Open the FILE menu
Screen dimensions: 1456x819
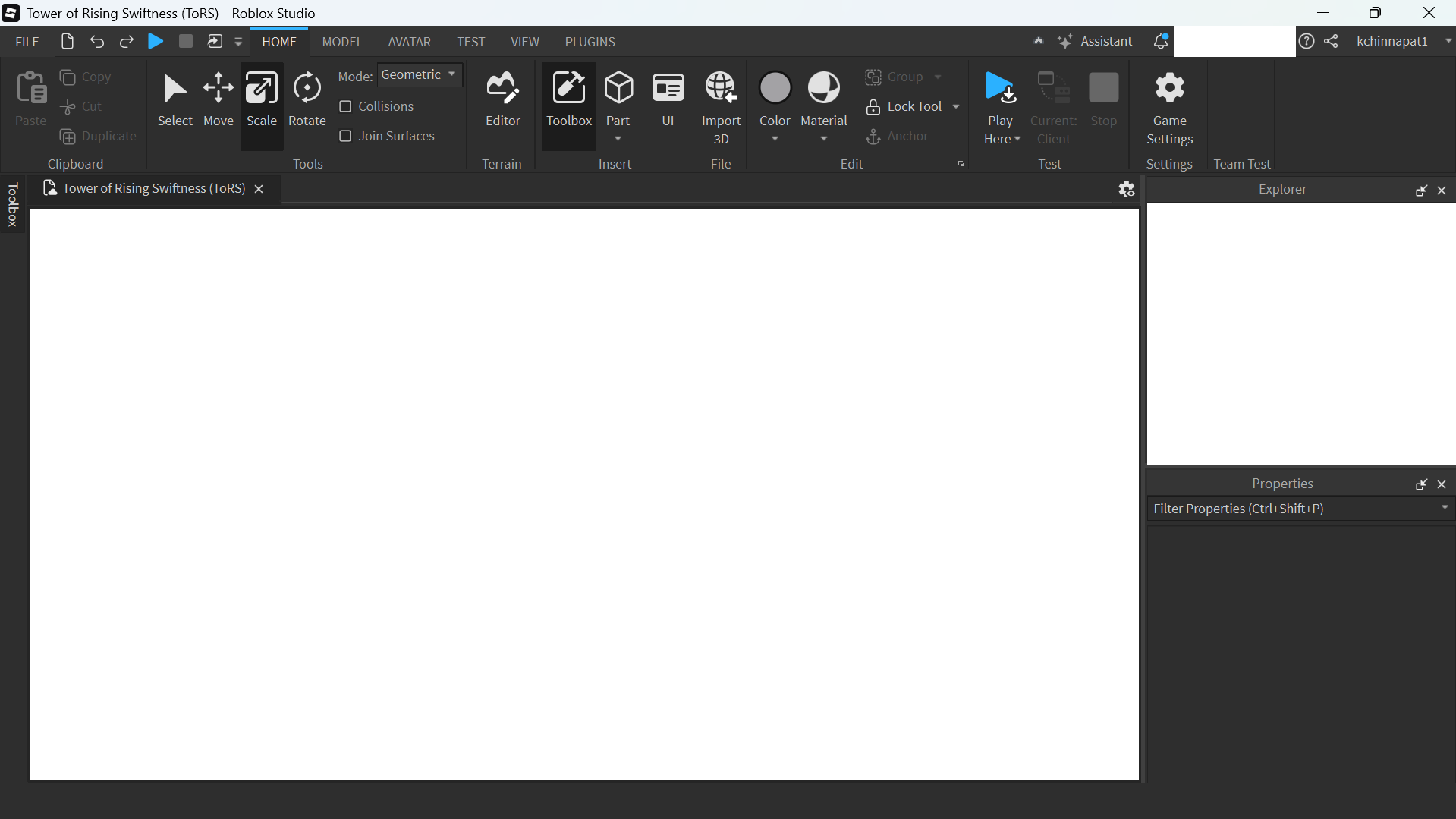(x=27, y=42)
